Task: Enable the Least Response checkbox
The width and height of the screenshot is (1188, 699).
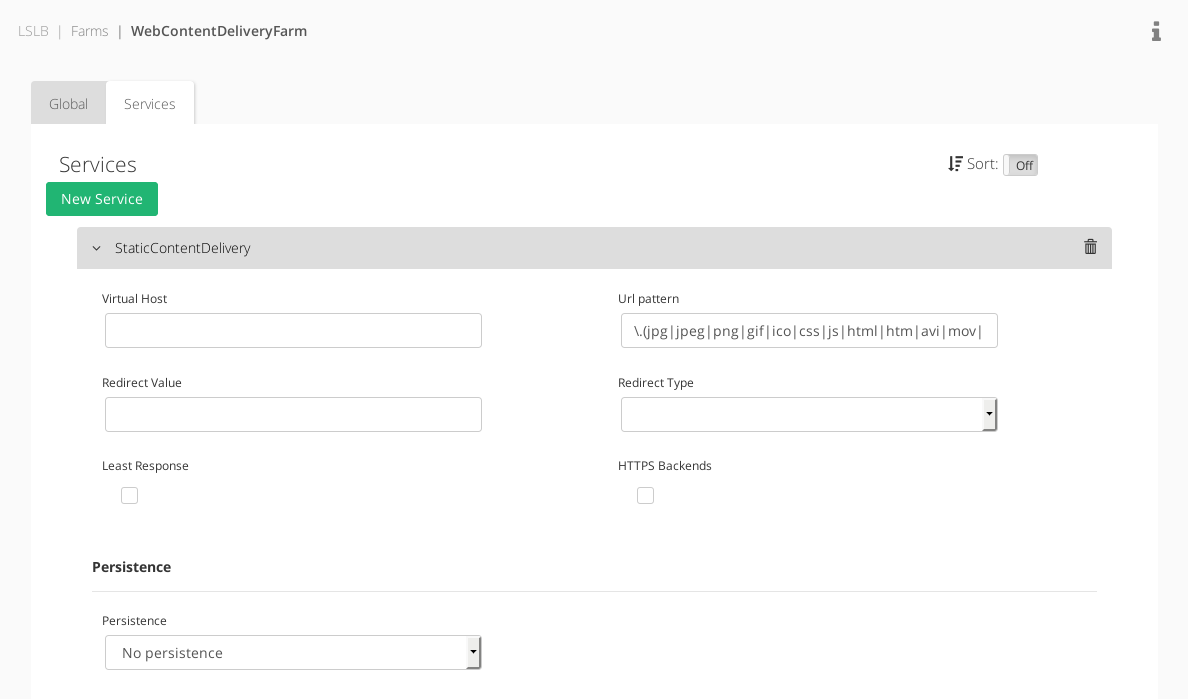Action: click(x=130, y=495)
